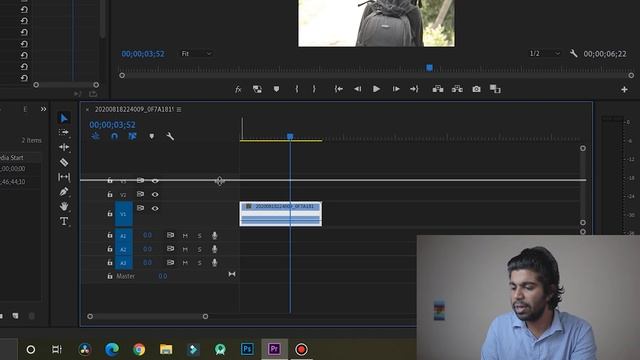Image resolution: width=640 pixels, height=360 pixels.
Task: Select the video clip on V1 track
Action: click(281, 214)
